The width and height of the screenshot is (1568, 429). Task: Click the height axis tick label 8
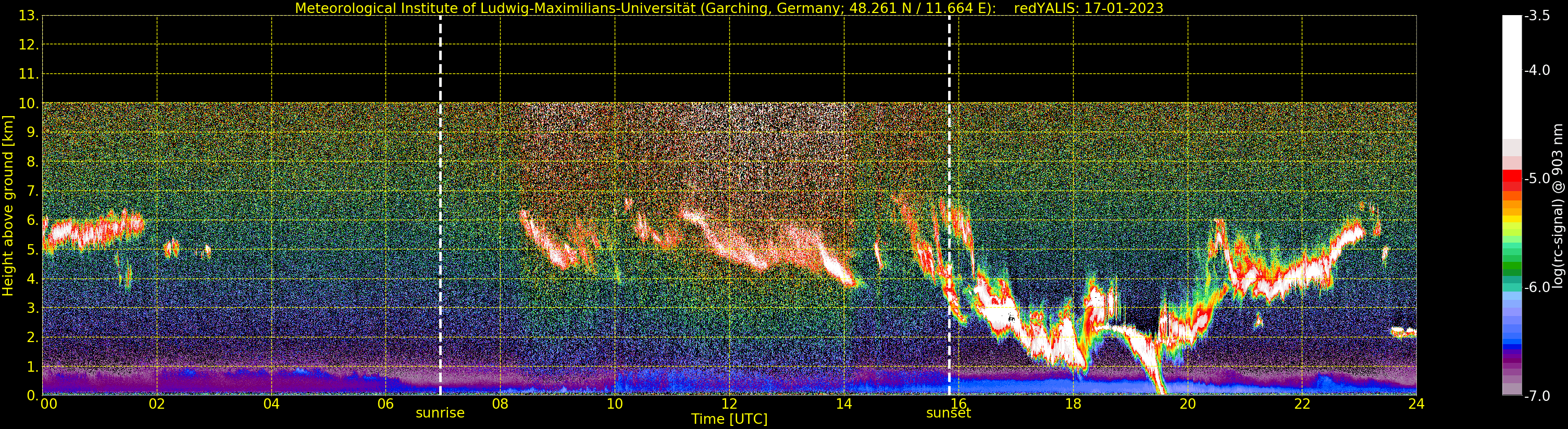[32, 162]
